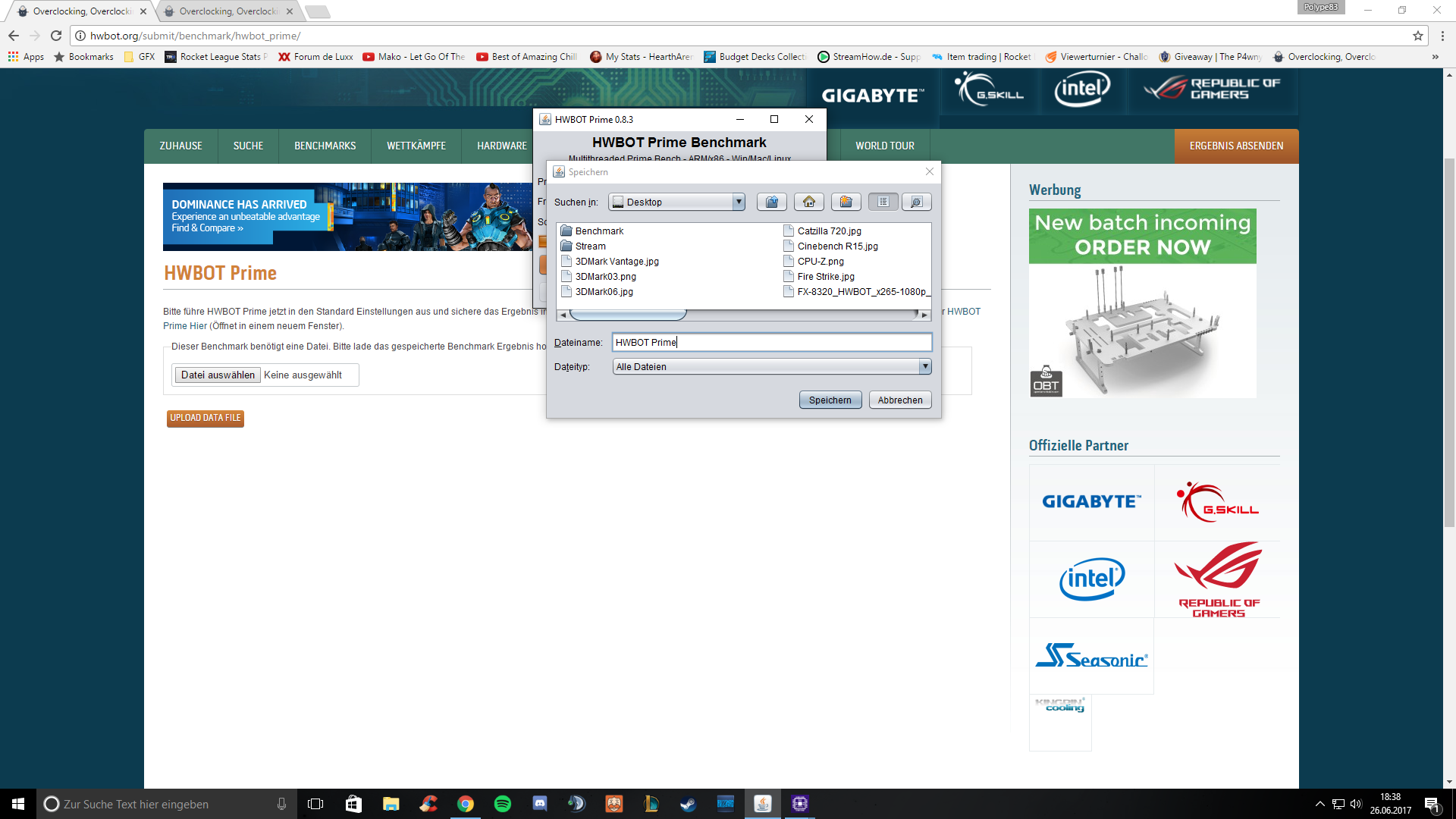Screen dimensions: 1456x819
Task: Click the browser back arrow
Action: (14, 36)
